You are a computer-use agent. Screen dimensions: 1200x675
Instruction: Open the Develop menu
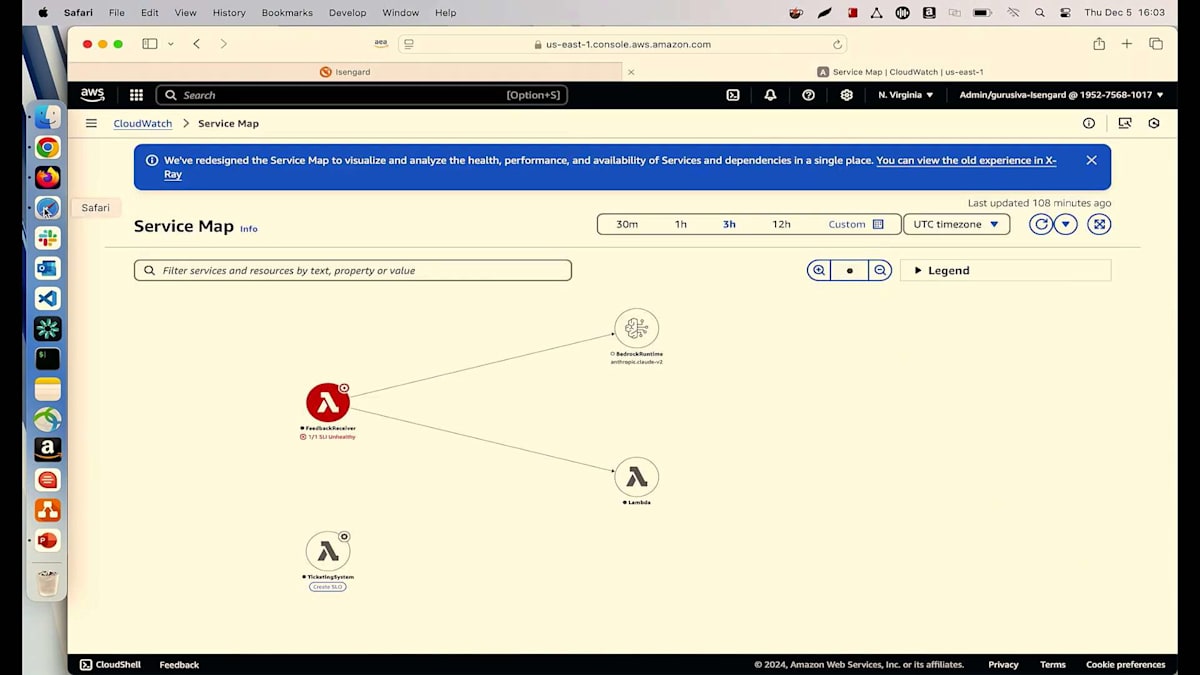click(x=347, y=13)
